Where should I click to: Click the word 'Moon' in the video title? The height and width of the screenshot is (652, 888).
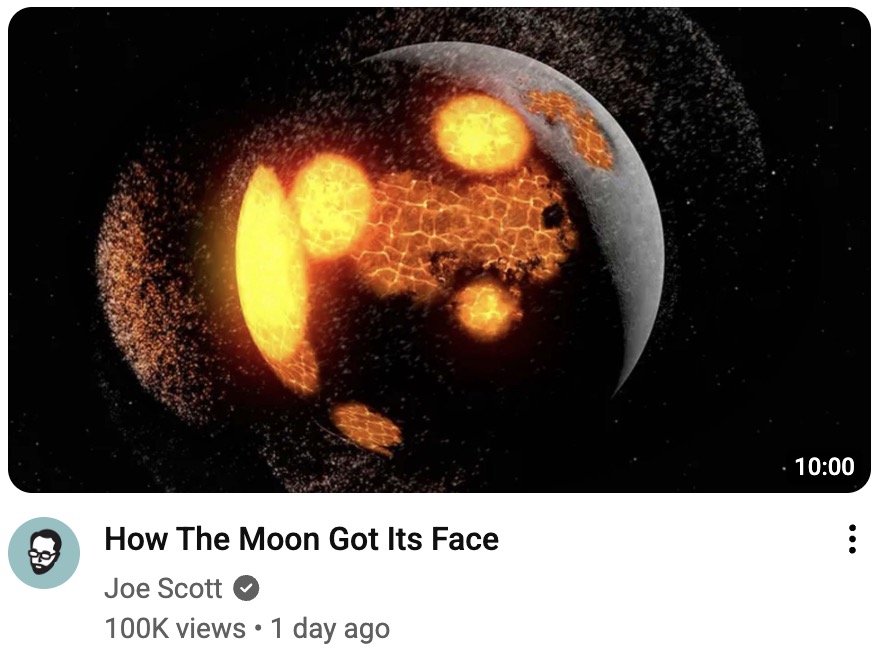click(281, 539)
